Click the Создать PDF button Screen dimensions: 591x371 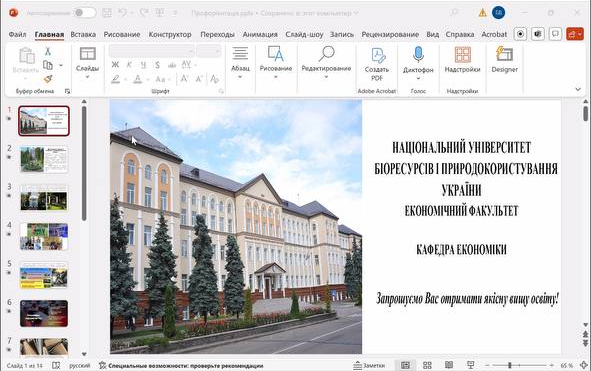[377, 64]
